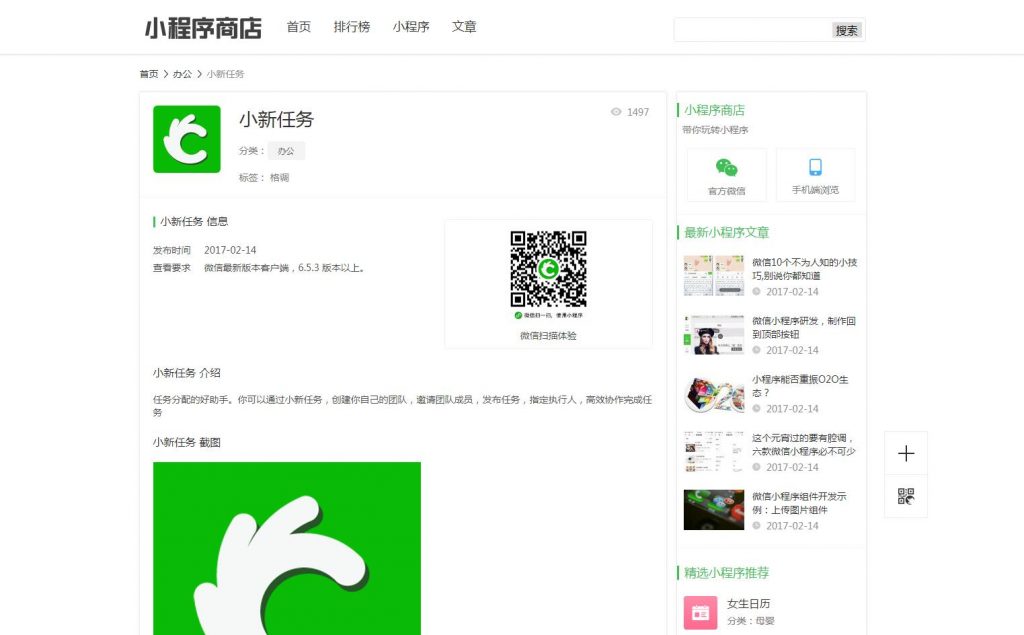Open article 微信小程序组件开发示例
This screenshot has height=635, width=1024.
tap(799, 503)
